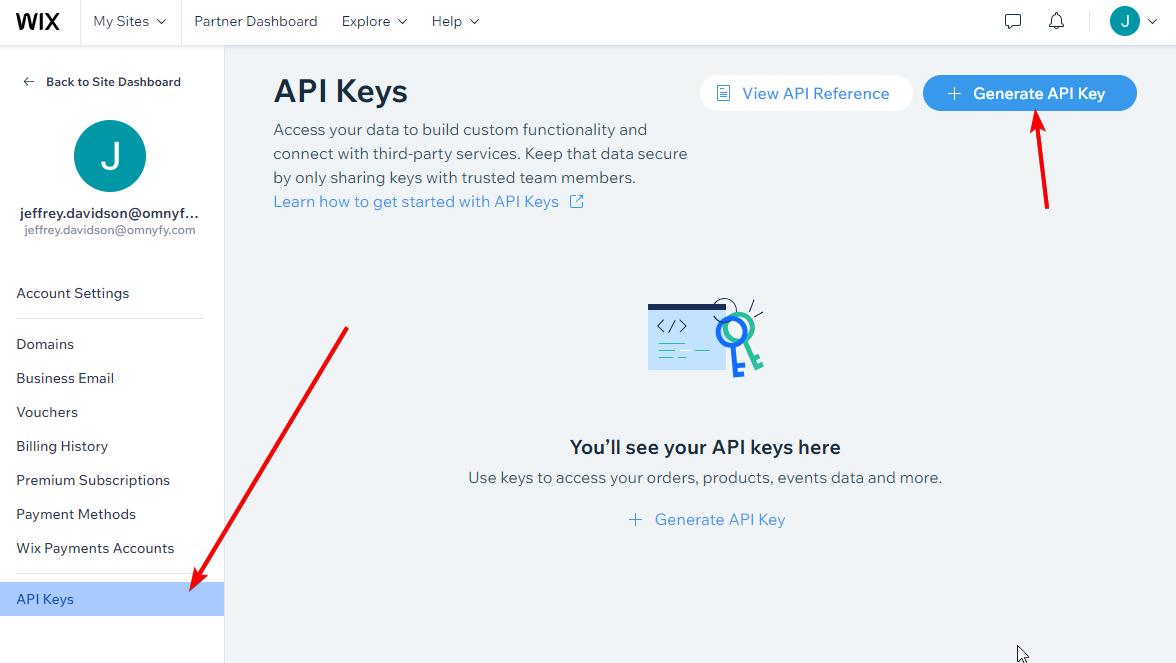1176x663 pixels.
Task: Select API Keys in the sidebar
Action: tap(112, 599)
